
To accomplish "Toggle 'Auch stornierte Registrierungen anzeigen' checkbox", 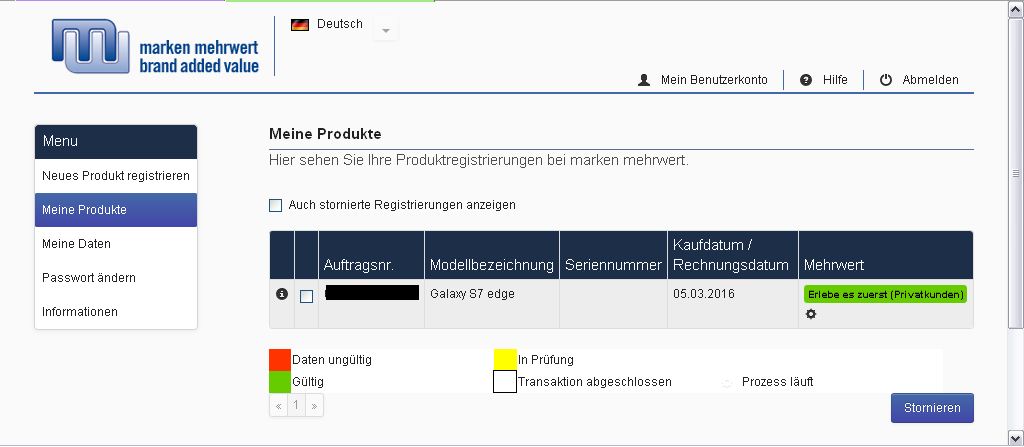I will (x=276, y=206).
